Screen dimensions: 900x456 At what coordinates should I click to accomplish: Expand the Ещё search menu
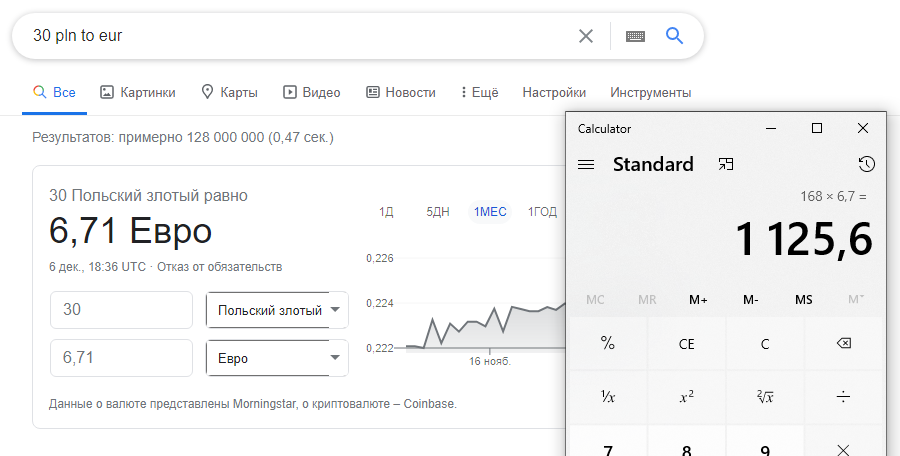pyautogui.click(x=479, y=93)
